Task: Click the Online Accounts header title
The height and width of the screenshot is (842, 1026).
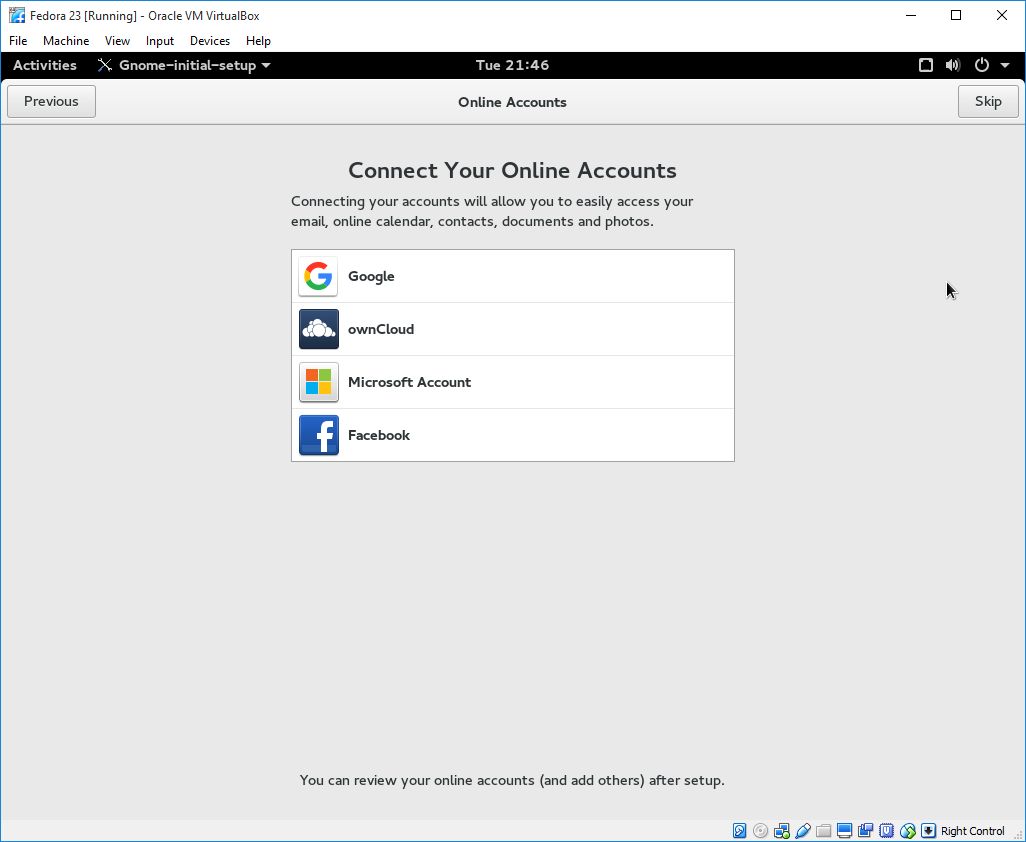Action: click(512, 102)
